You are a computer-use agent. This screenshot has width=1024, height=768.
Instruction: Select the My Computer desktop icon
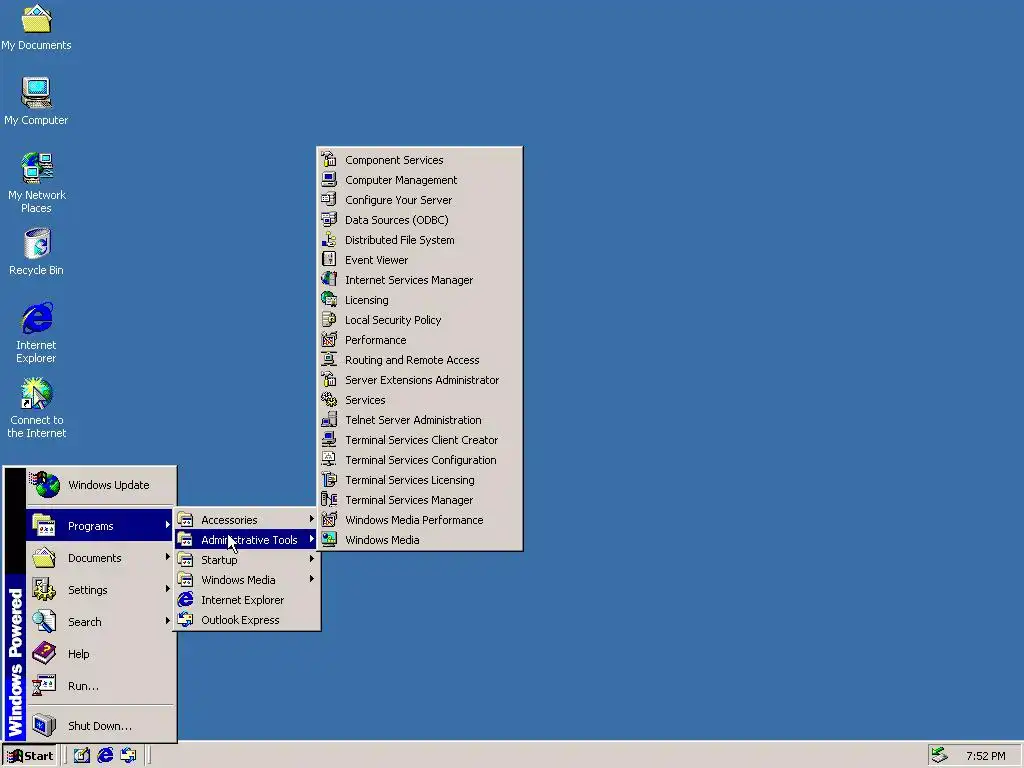click(36, 101)
